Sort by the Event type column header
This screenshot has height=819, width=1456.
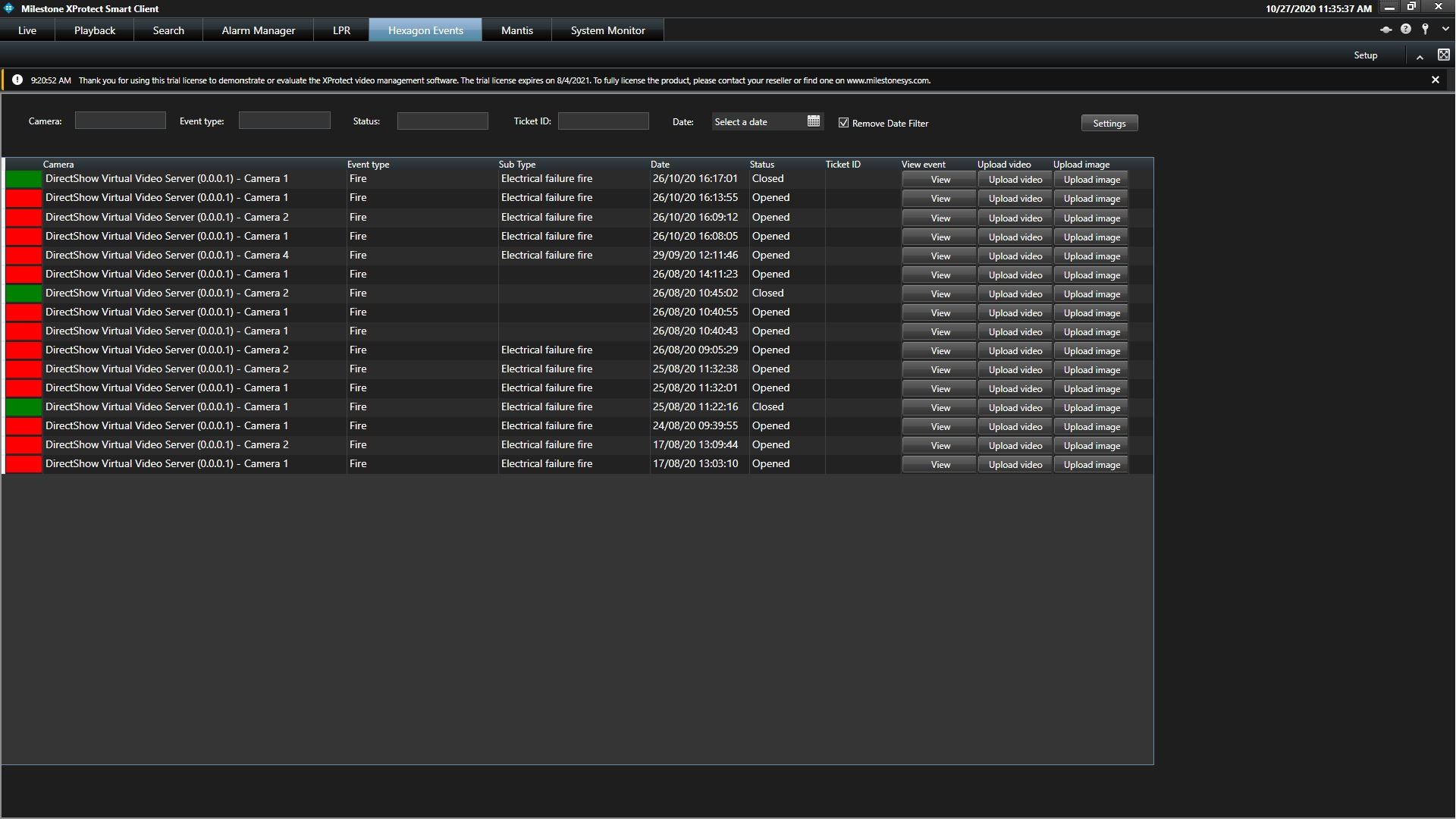tap(368, 164)
